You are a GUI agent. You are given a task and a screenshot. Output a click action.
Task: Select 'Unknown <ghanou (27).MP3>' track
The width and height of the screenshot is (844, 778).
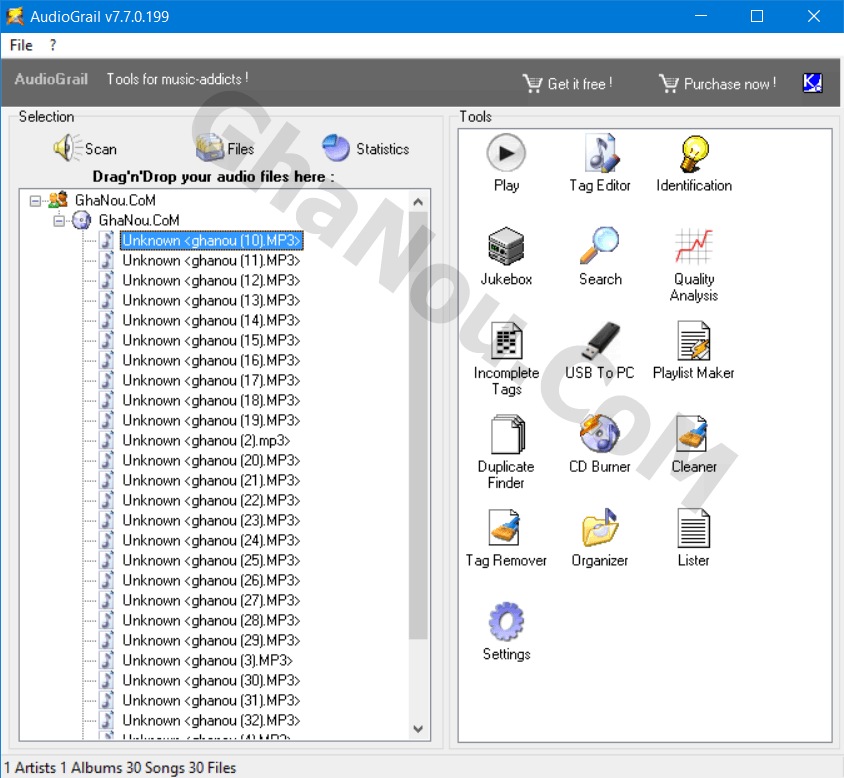(211, 600)
